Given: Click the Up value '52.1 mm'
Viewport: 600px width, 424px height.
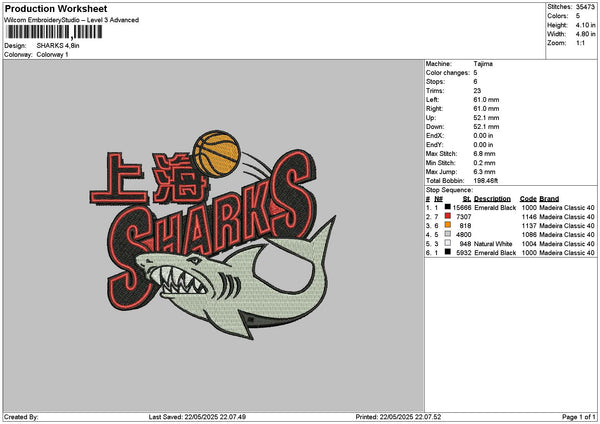Looking at the screenshot, I should tap(486, 118).
